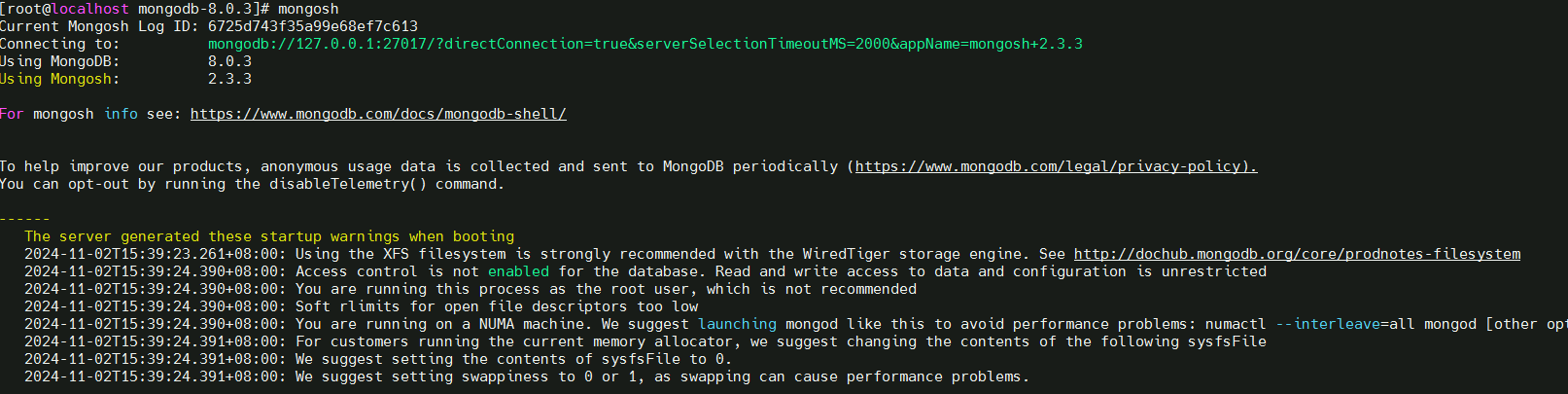Click the Soft rlimits warning message
This screenshot has height=394, width=1568.
coord(497,306)
